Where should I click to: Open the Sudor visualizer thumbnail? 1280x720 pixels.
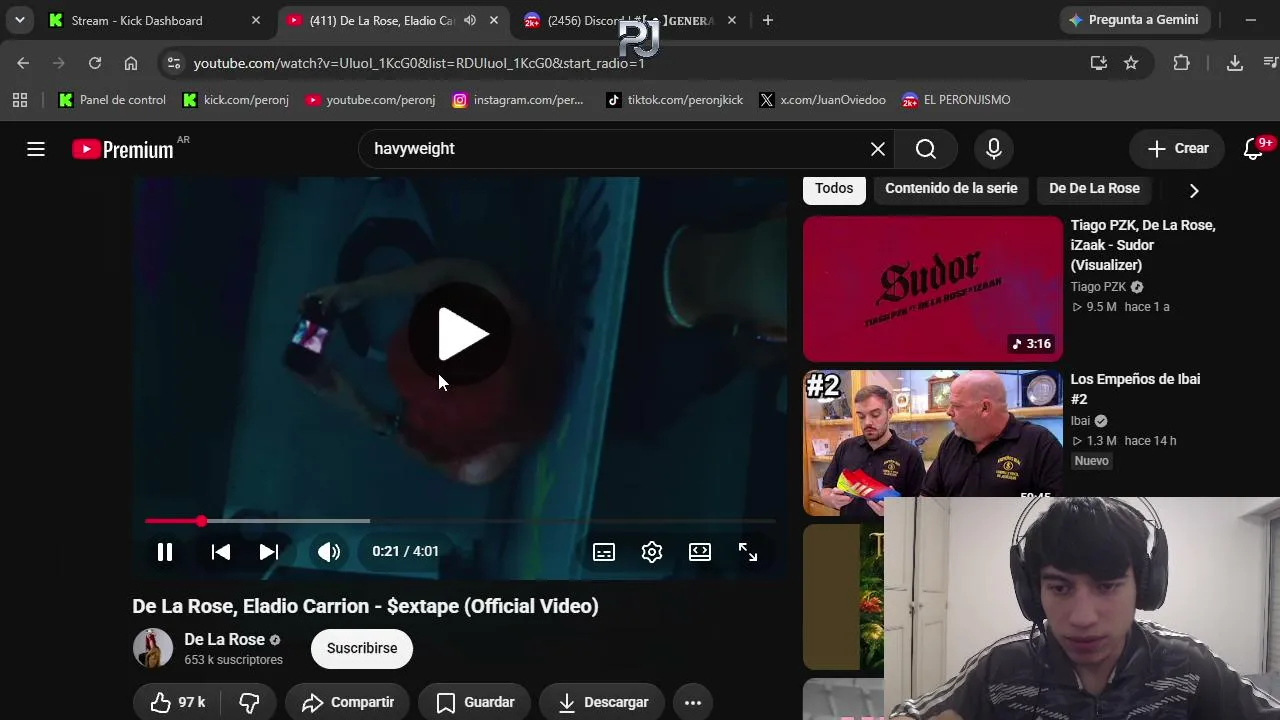tap(933, 289)
